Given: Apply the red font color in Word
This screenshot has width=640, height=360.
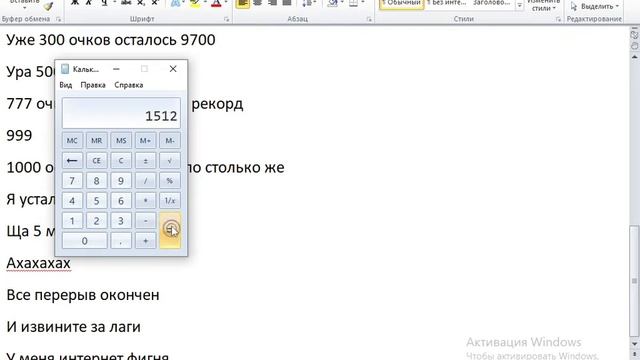Looking at the screenshot, I should (x=216, y=4).
